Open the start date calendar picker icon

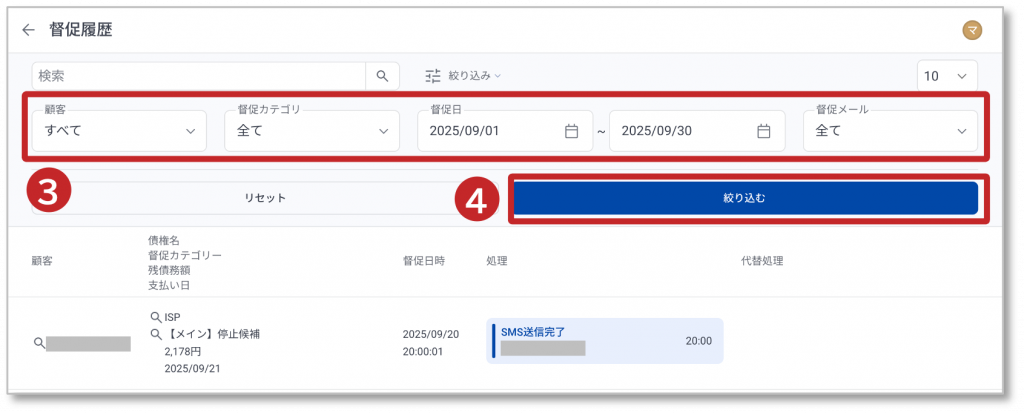point(571,131)
